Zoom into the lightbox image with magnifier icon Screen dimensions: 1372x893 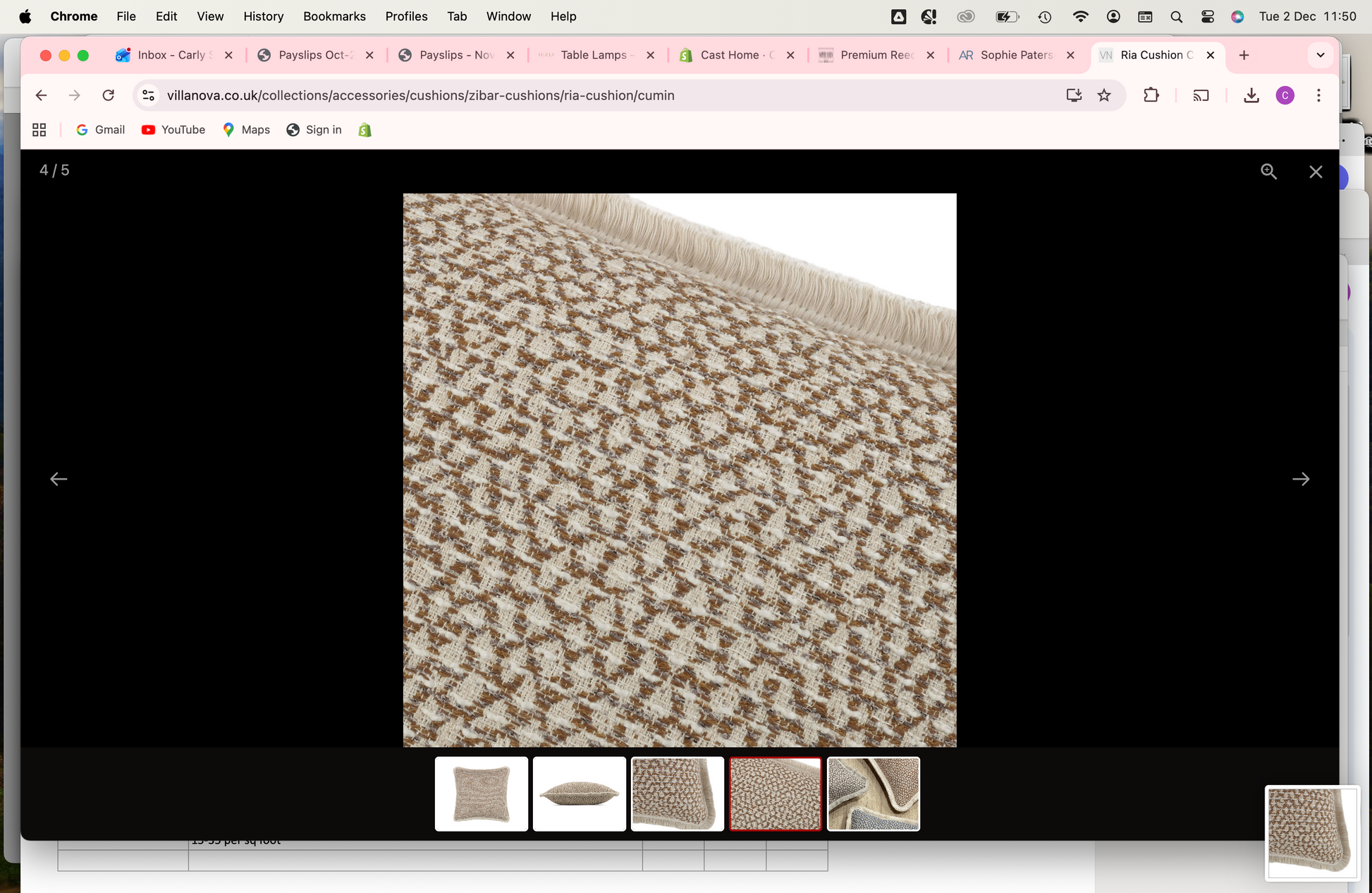click(1268, 171)
